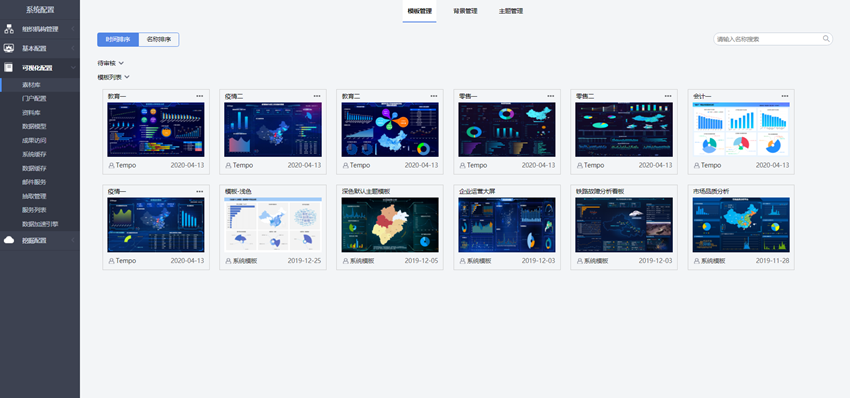
Task: Open 数据模型 in the sidebar
Action: pyautogui.click(x=34, y=126)
